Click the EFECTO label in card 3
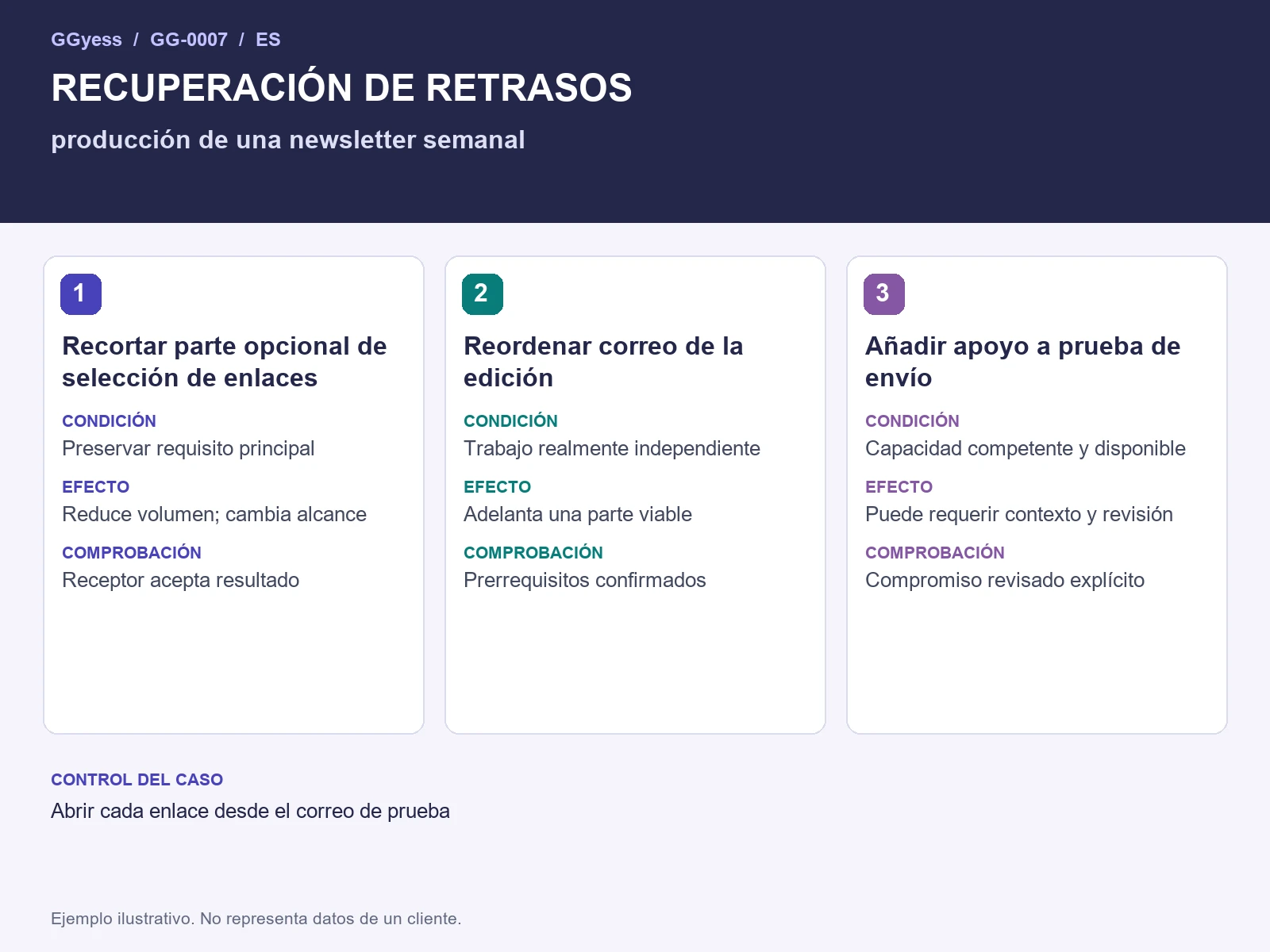Screen dimensions: 1270x952 [899, 487]
